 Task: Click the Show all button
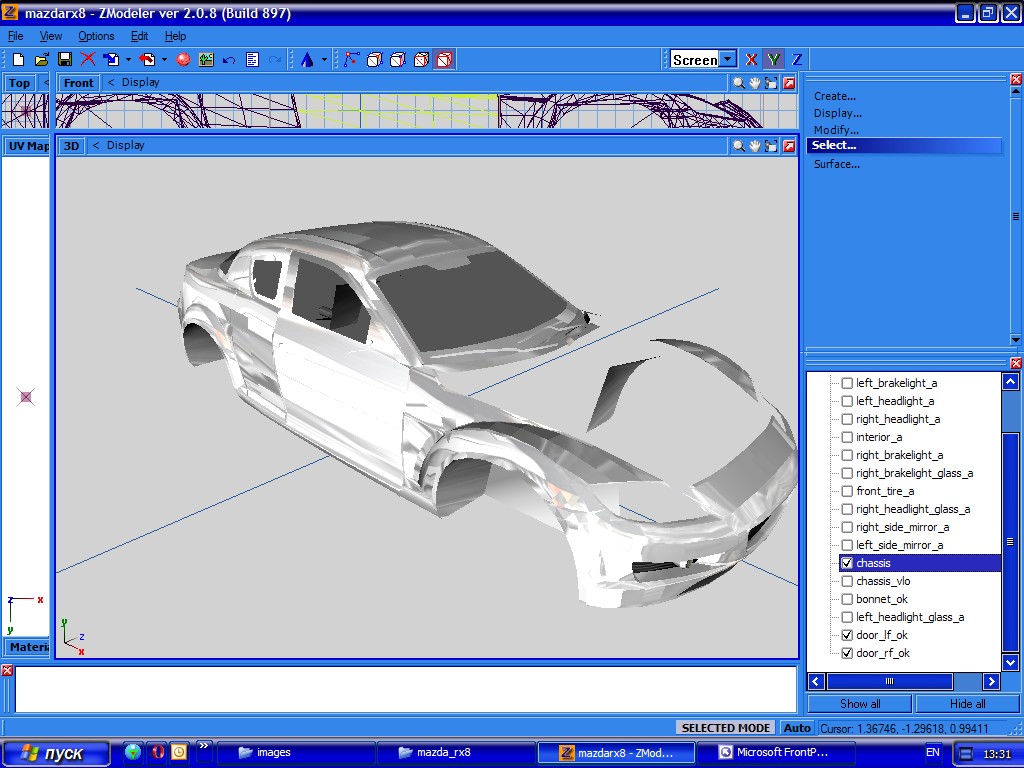(x=860, y=703)
